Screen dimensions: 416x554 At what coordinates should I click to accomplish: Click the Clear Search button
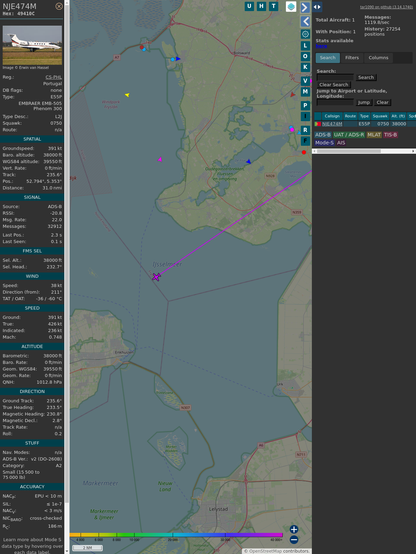point(334,85)
